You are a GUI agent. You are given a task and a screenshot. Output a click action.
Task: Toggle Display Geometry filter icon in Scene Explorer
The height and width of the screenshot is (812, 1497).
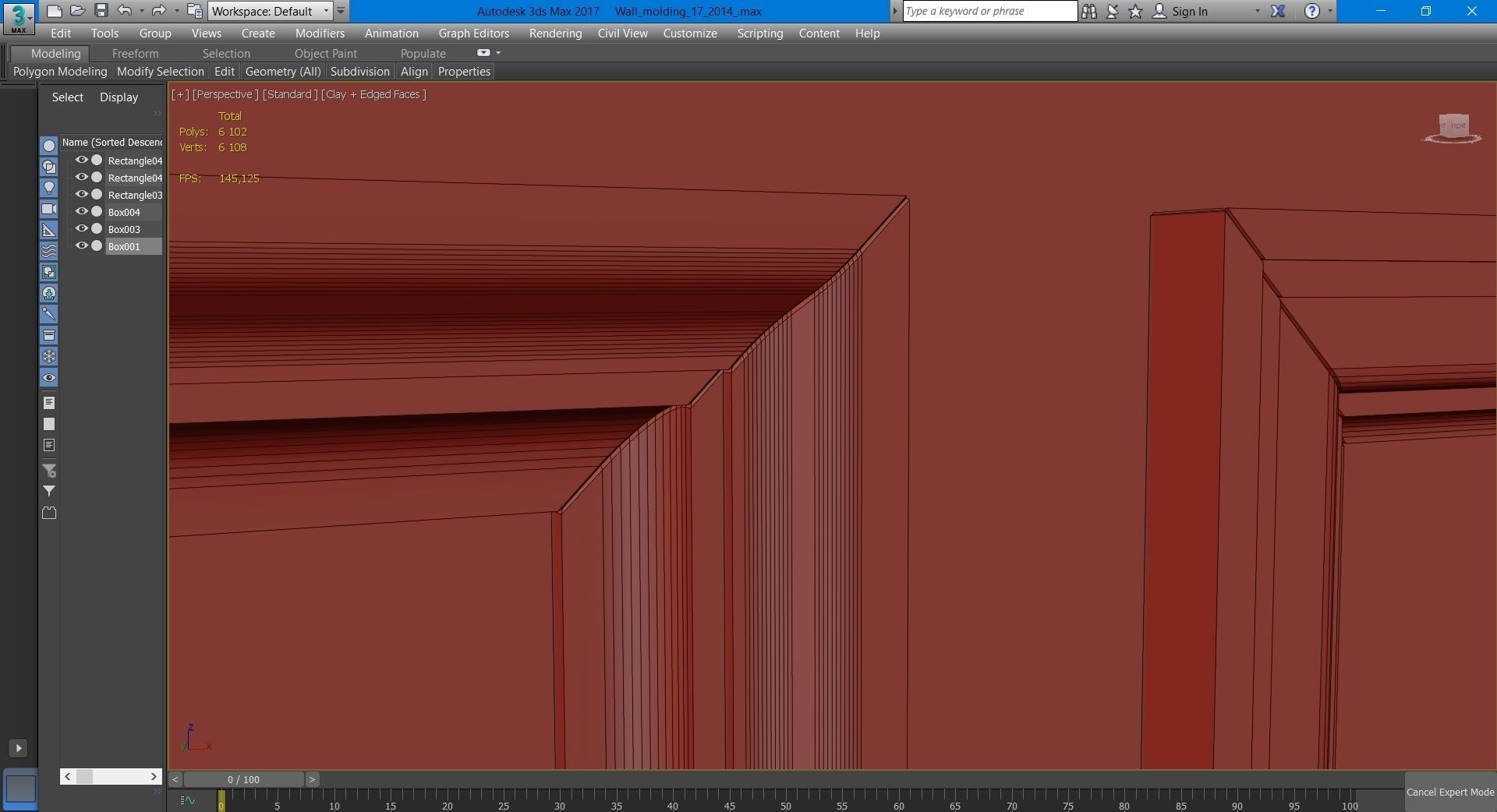[49, 146]
